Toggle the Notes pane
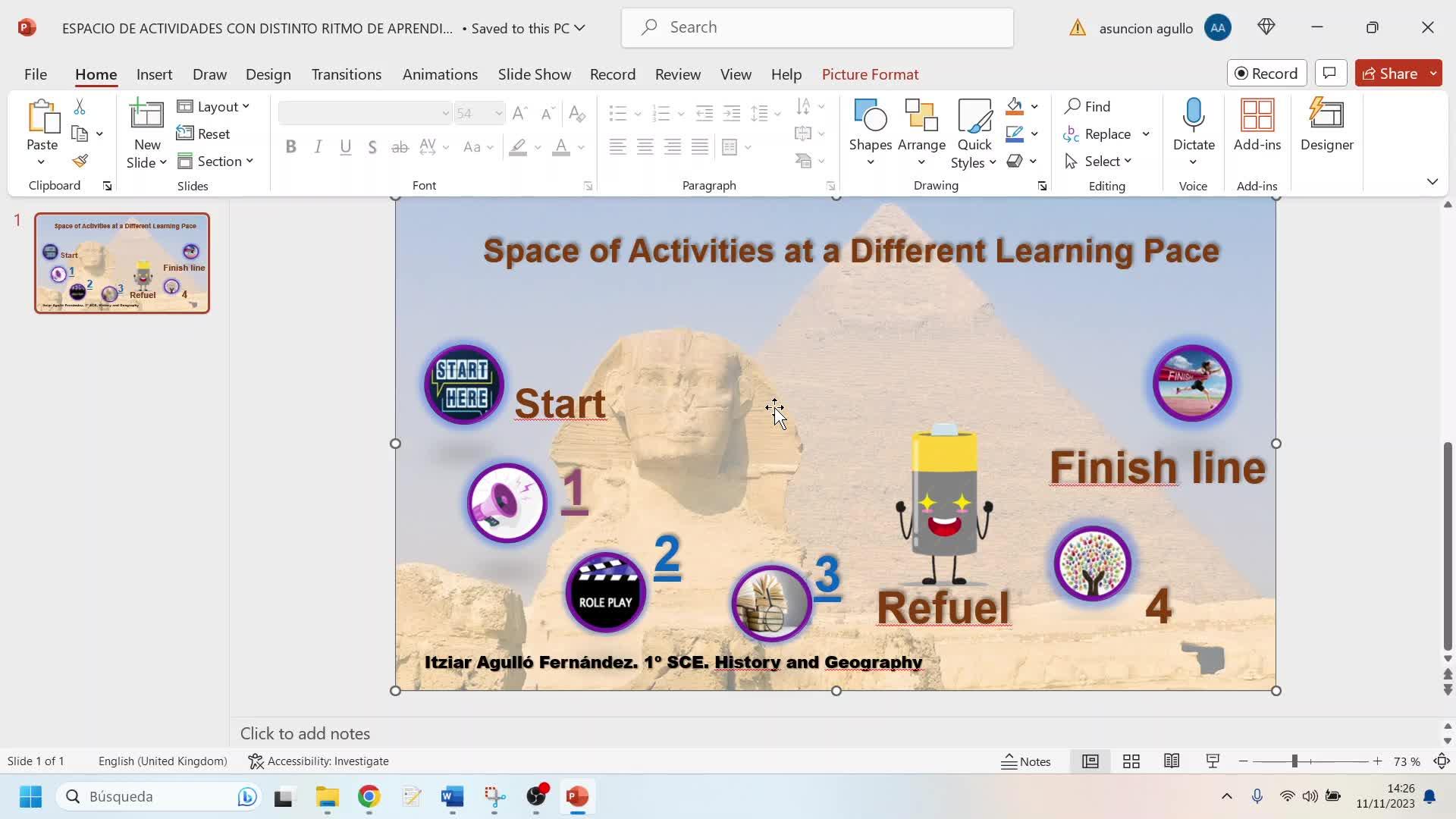The width and height of the screenshot is (1456, 819). [x=1026, y=761]
